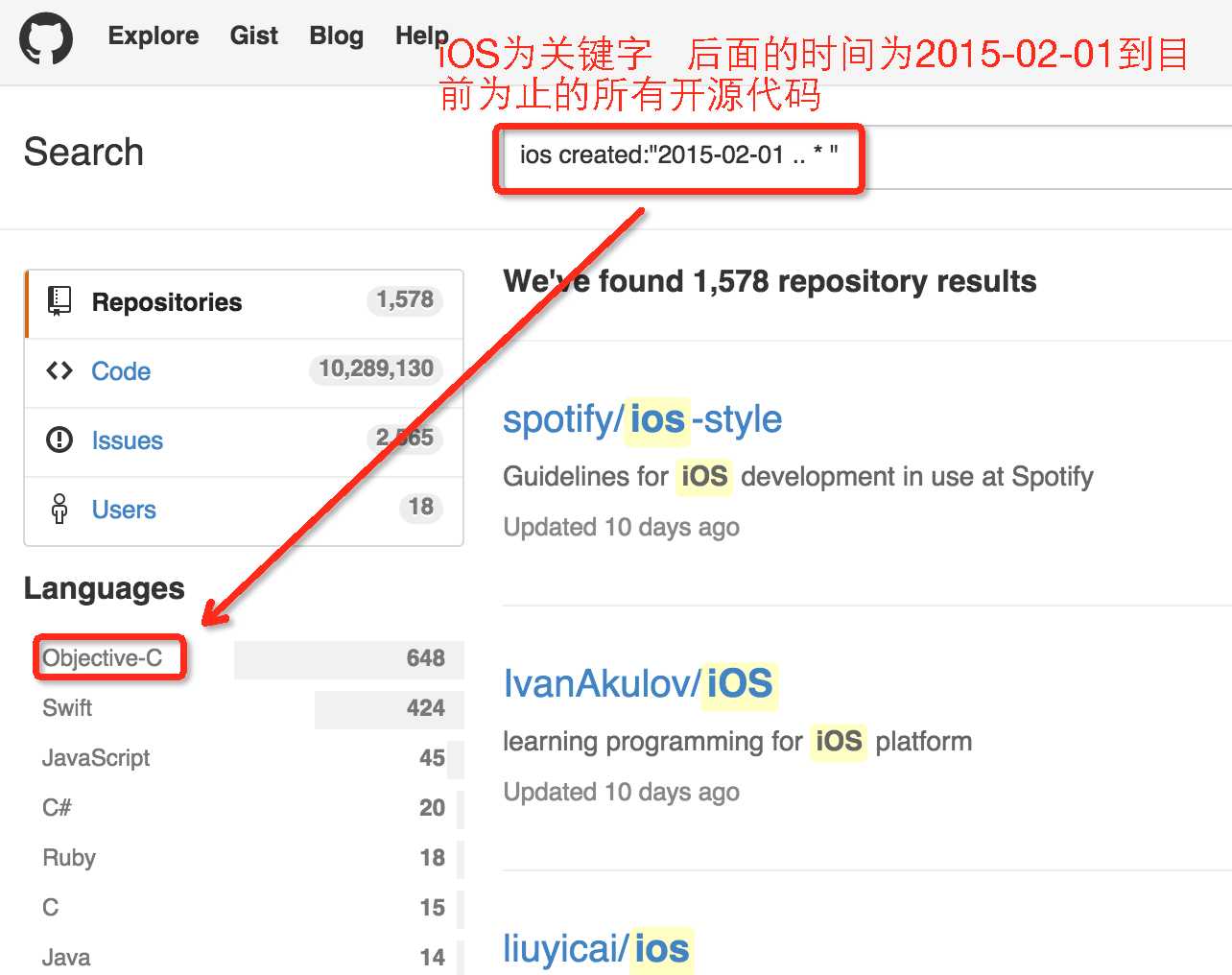Click the 424 Swift count
Screen dimensions: 1232x975
point(425,708)
